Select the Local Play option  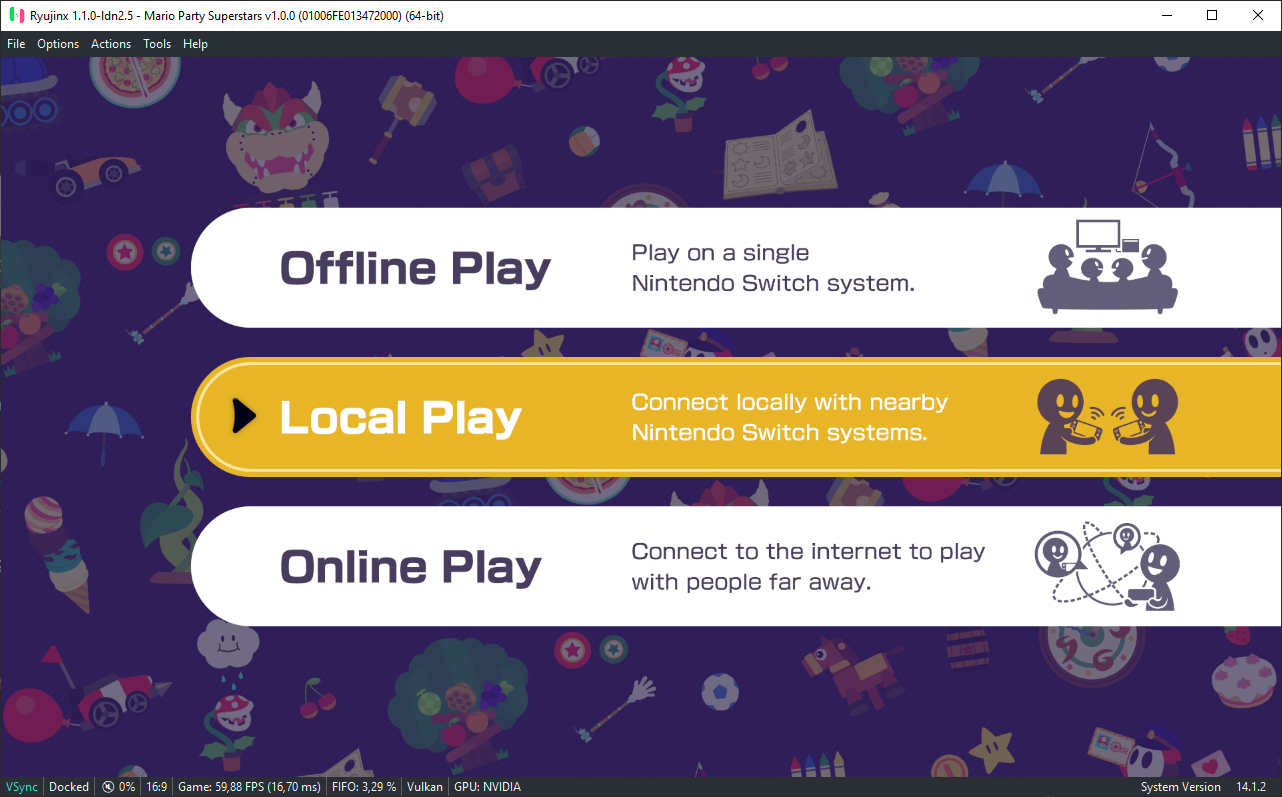(736, 417)
